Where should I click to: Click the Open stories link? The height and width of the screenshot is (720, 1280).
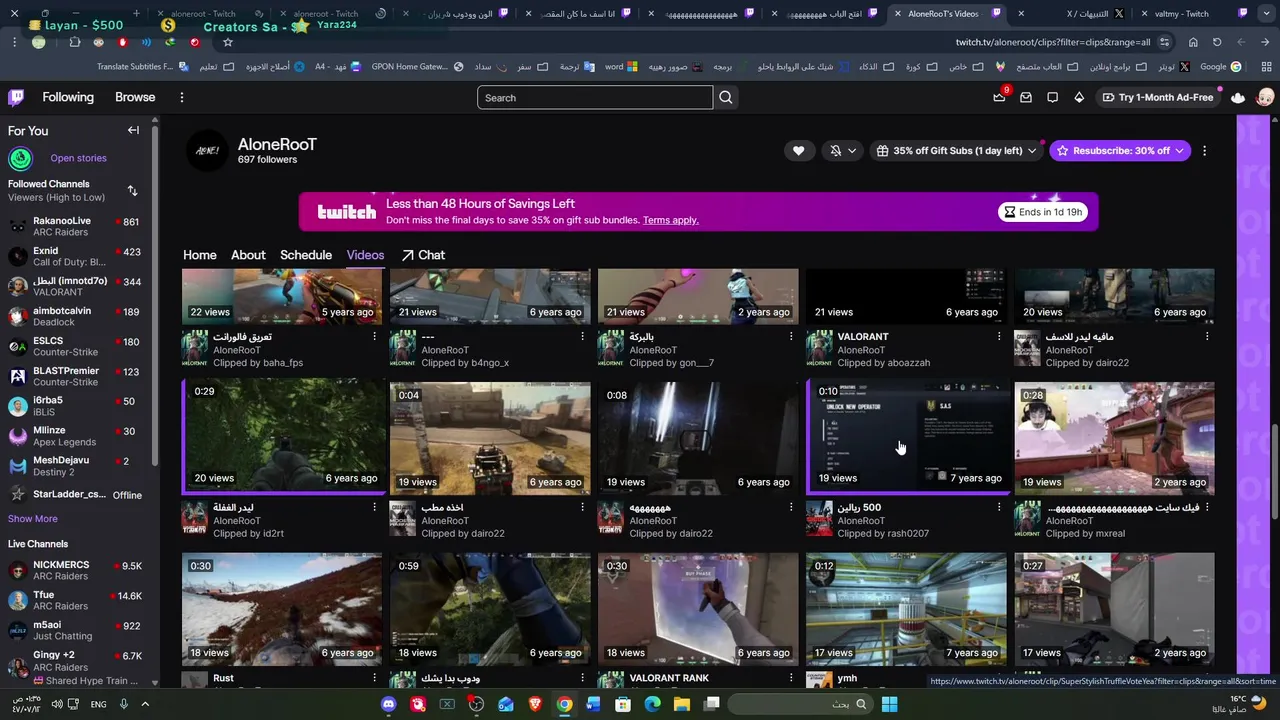[x=78, y=158]
